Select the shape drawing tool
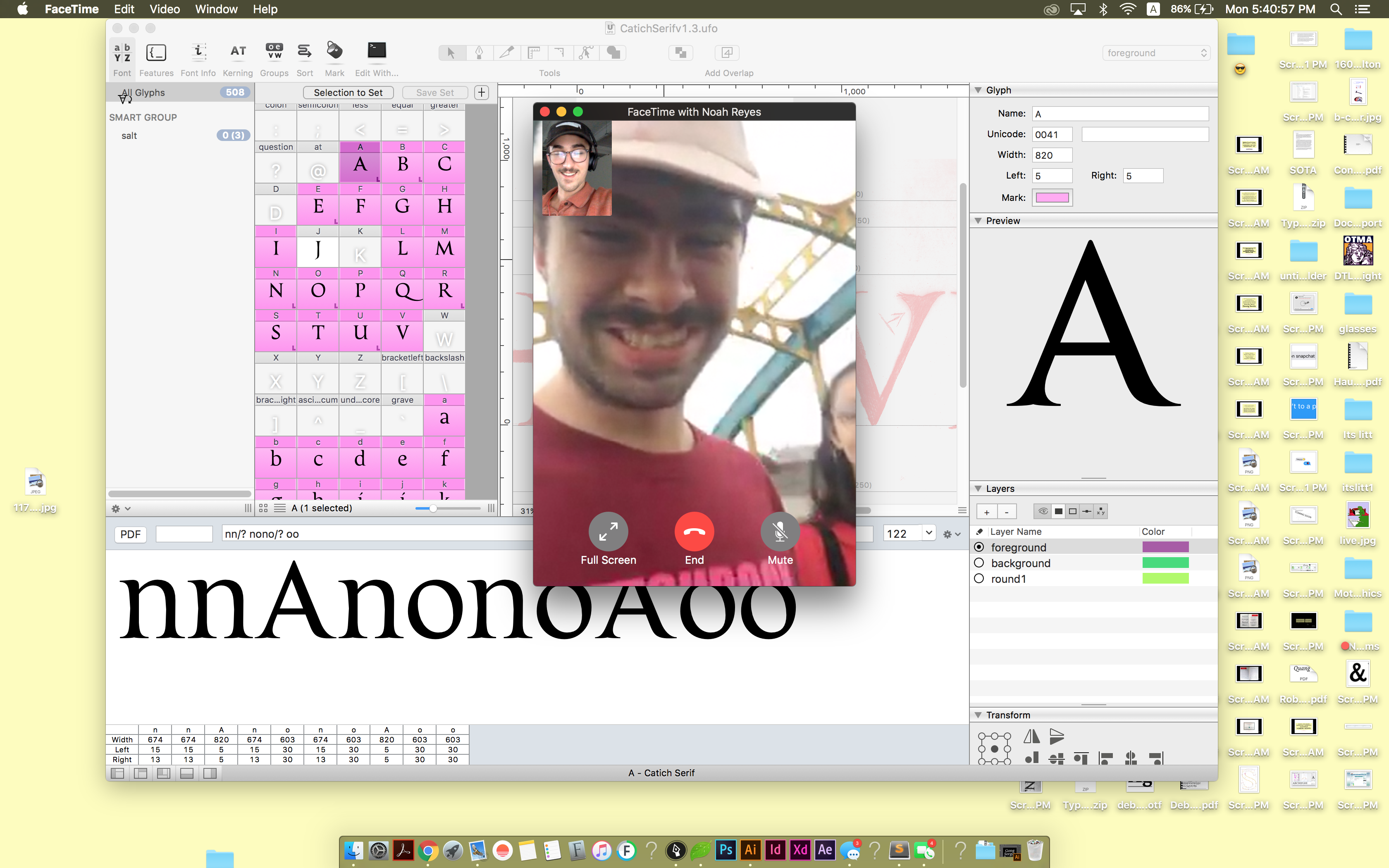Viewport: 1389px width, 868px height. [x=613, y=53]
